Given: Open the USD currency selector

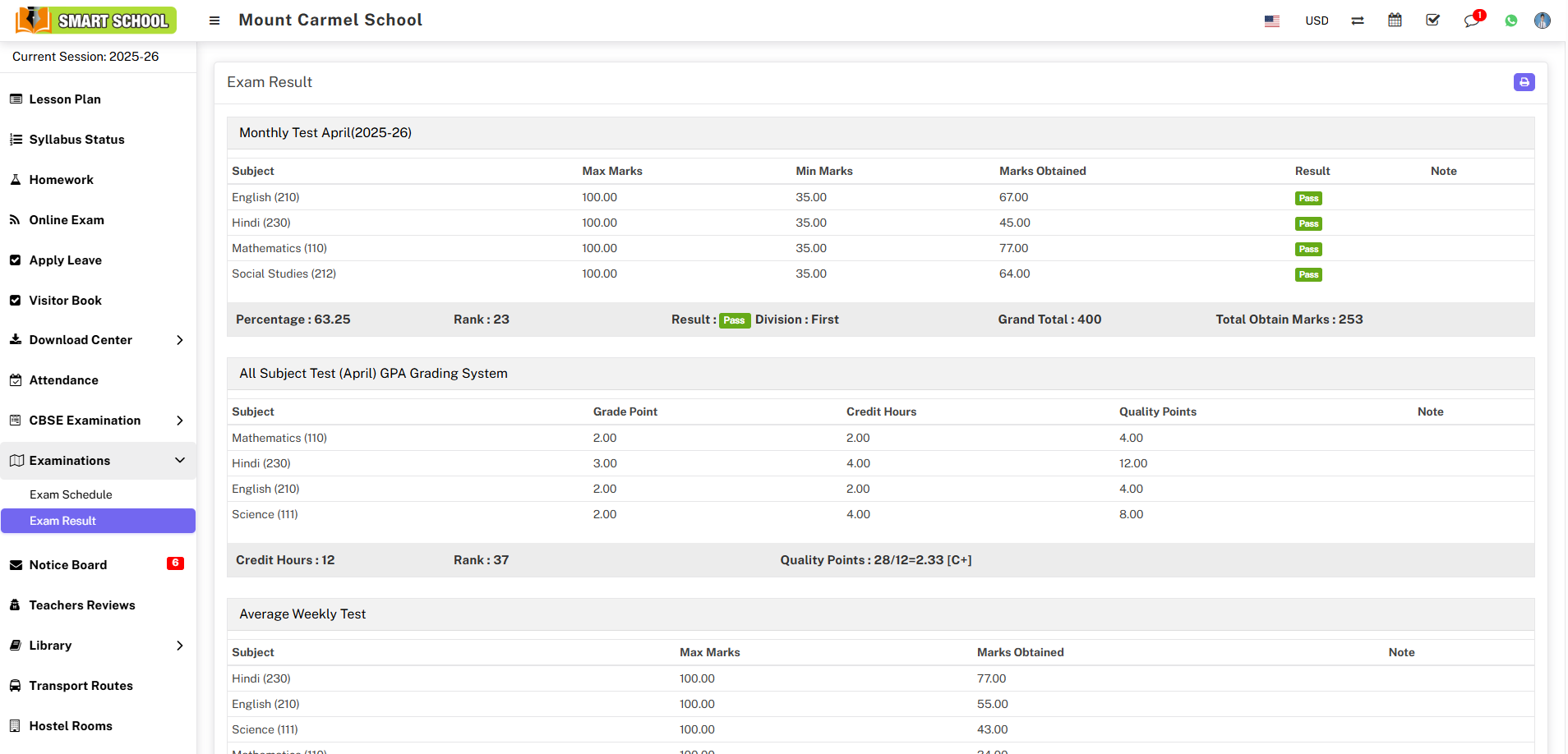Looking at the screenshot, I should (1317, 21).
